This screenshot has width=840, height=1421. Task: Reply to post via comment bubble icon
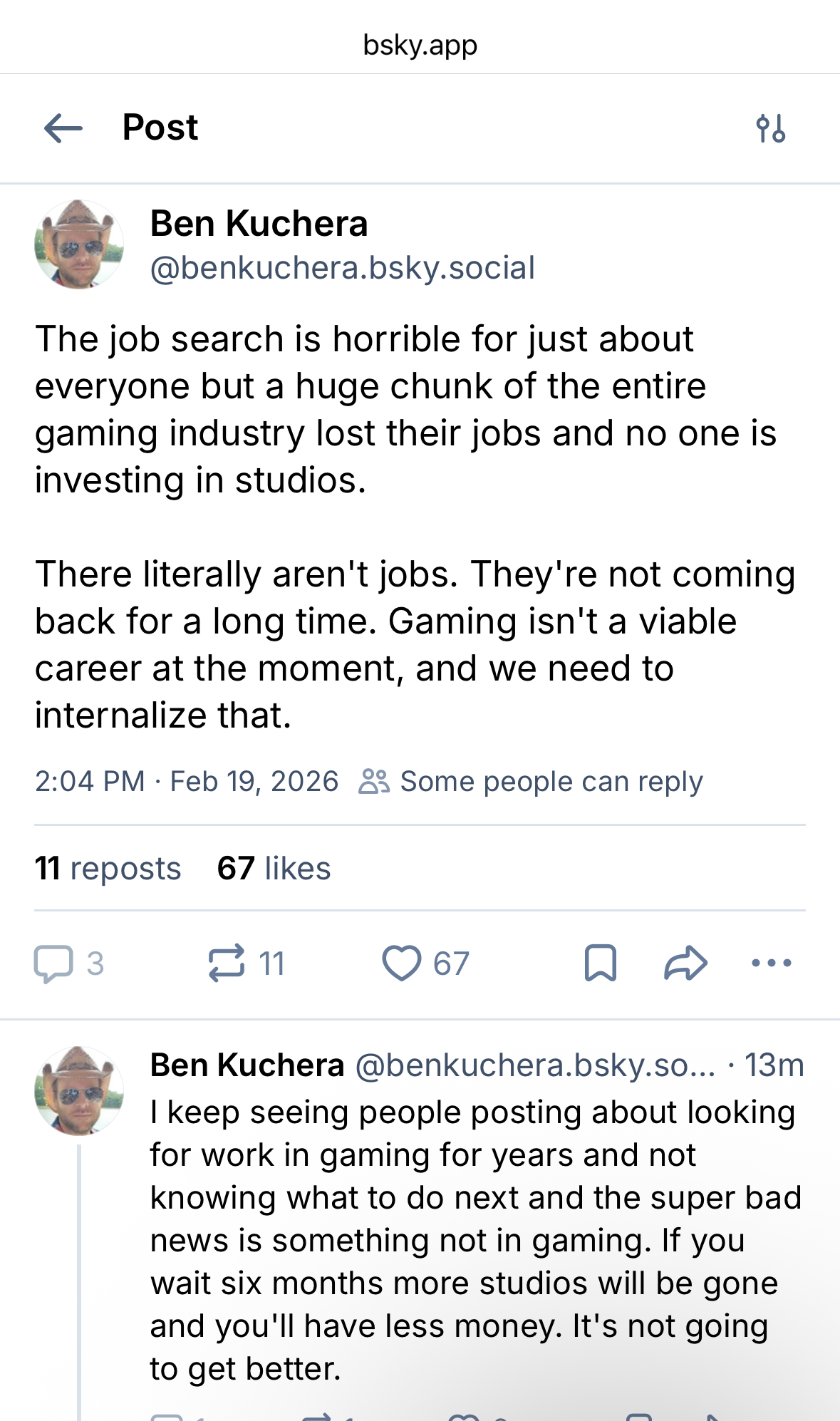tap(54, 963)
